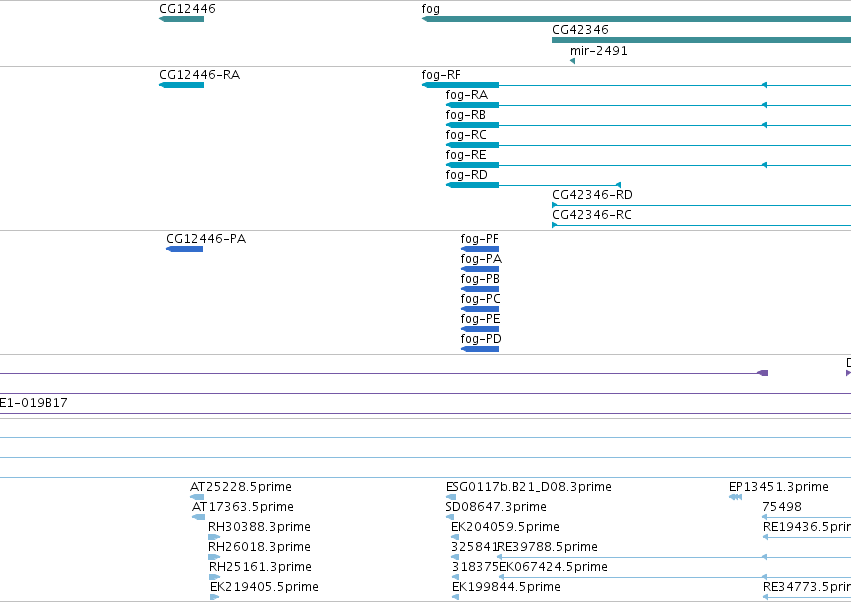This screenshot has width=851, height=602.
Task: Click the CG42346-RC transcript label
Action: tap(592, 215)
